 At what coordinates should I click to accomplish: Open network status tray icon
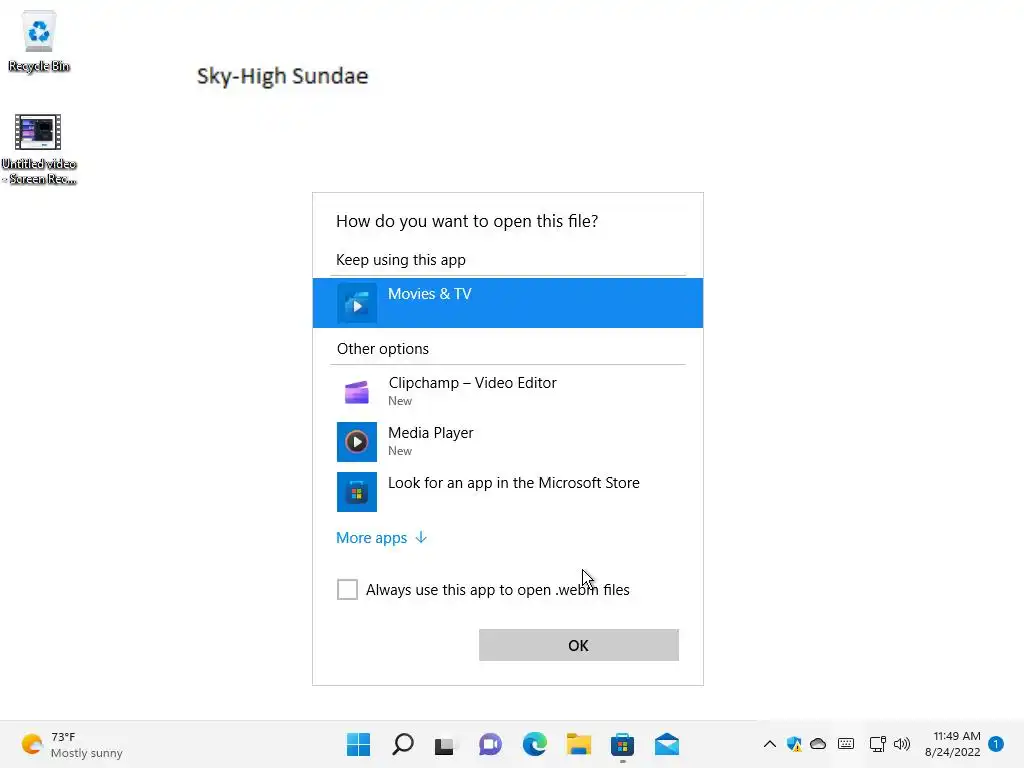coord(878,744)
